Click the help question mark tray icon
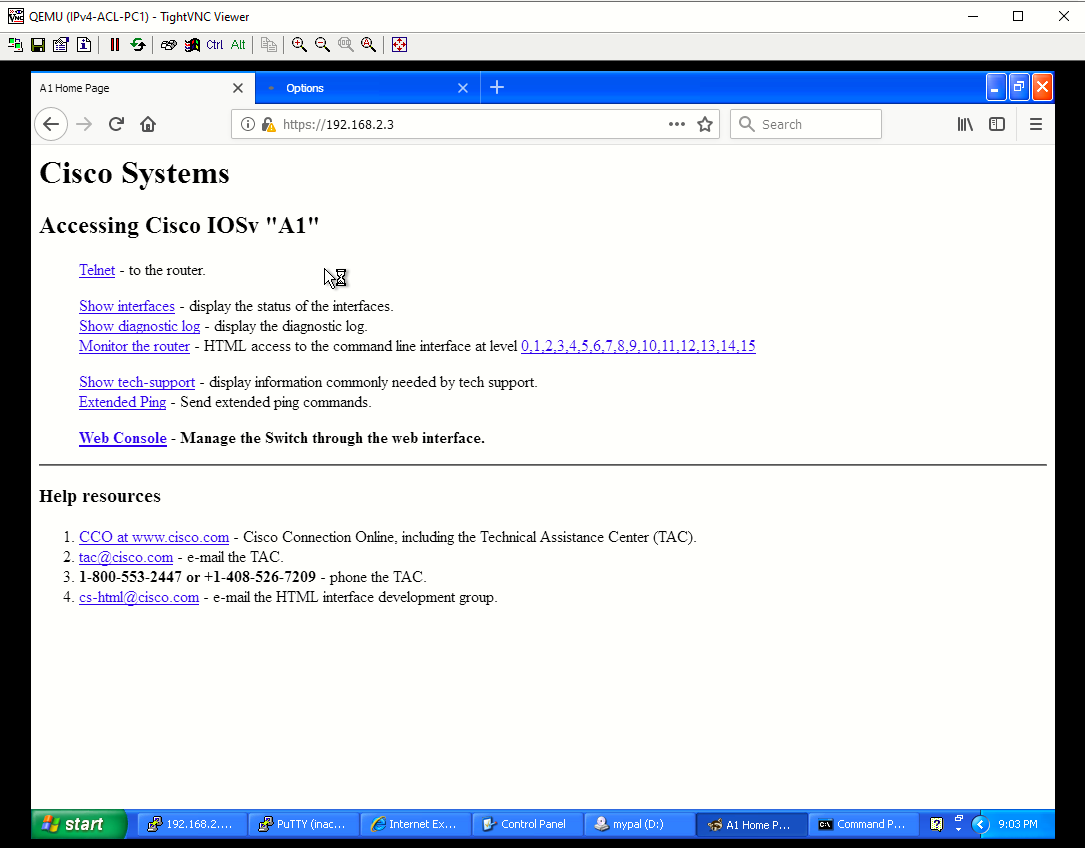This screenshot has width=1085, height=848. coord(936,824)
